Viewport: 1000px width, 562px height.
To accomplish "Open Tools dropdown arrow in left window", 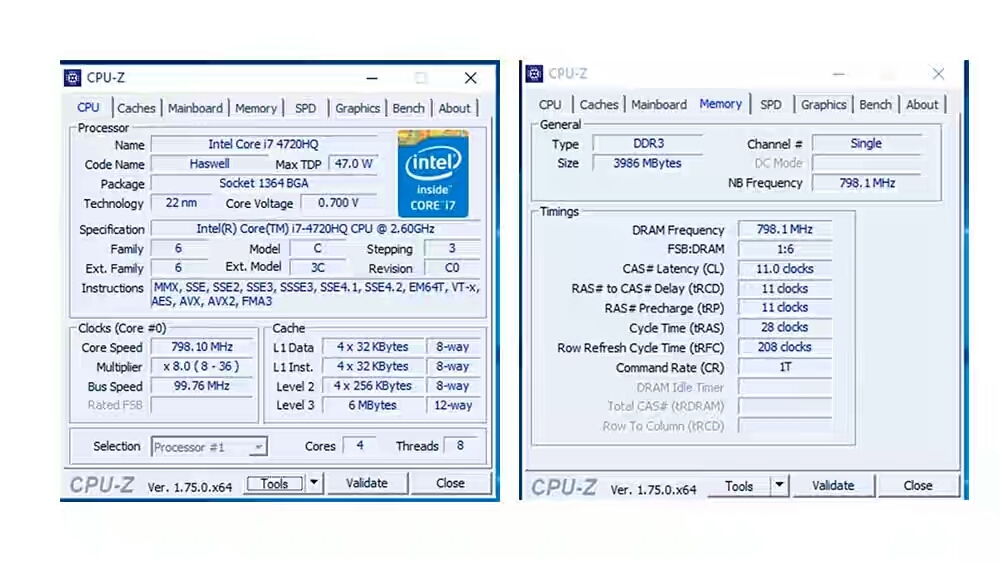I will [x=314, y=483].
